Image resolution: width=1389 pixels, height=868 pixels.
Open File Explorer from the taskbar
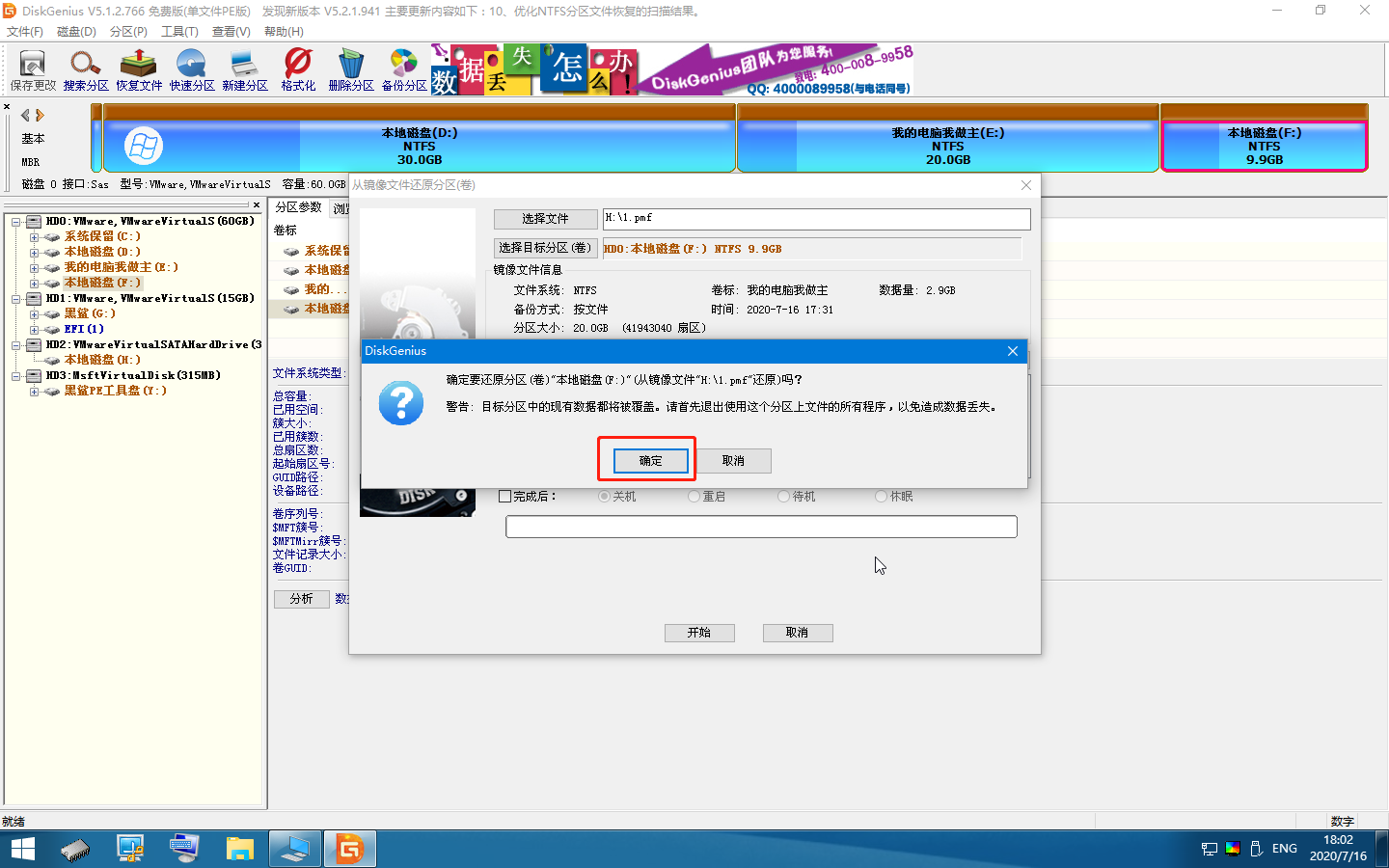(239, 849)
